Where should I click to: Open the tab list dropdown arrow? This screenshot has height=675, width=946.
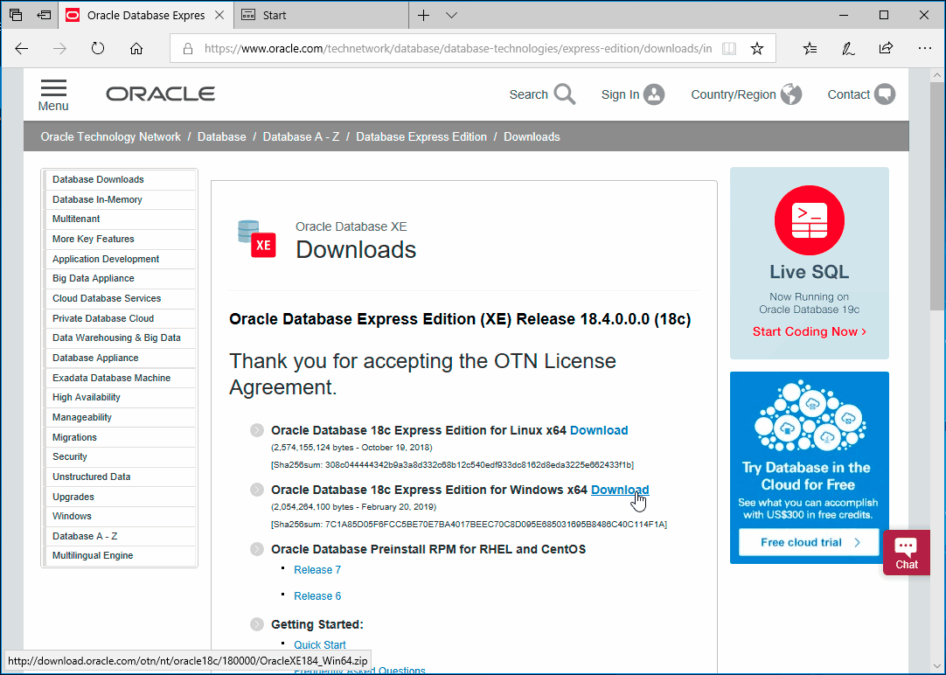(x=449, y=15)
